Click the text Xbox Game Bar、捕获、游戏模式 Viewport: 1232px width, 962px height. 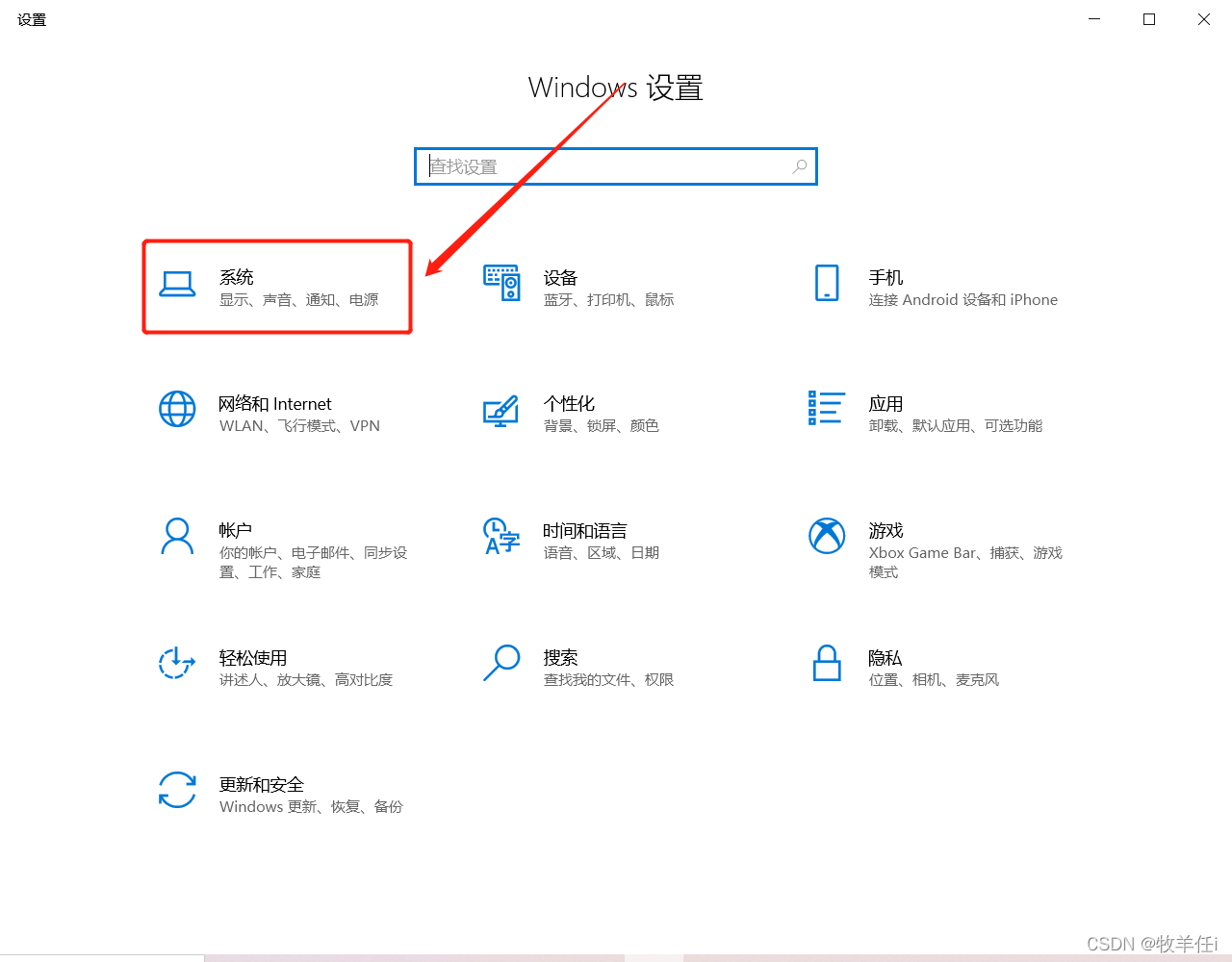point(965,563)
